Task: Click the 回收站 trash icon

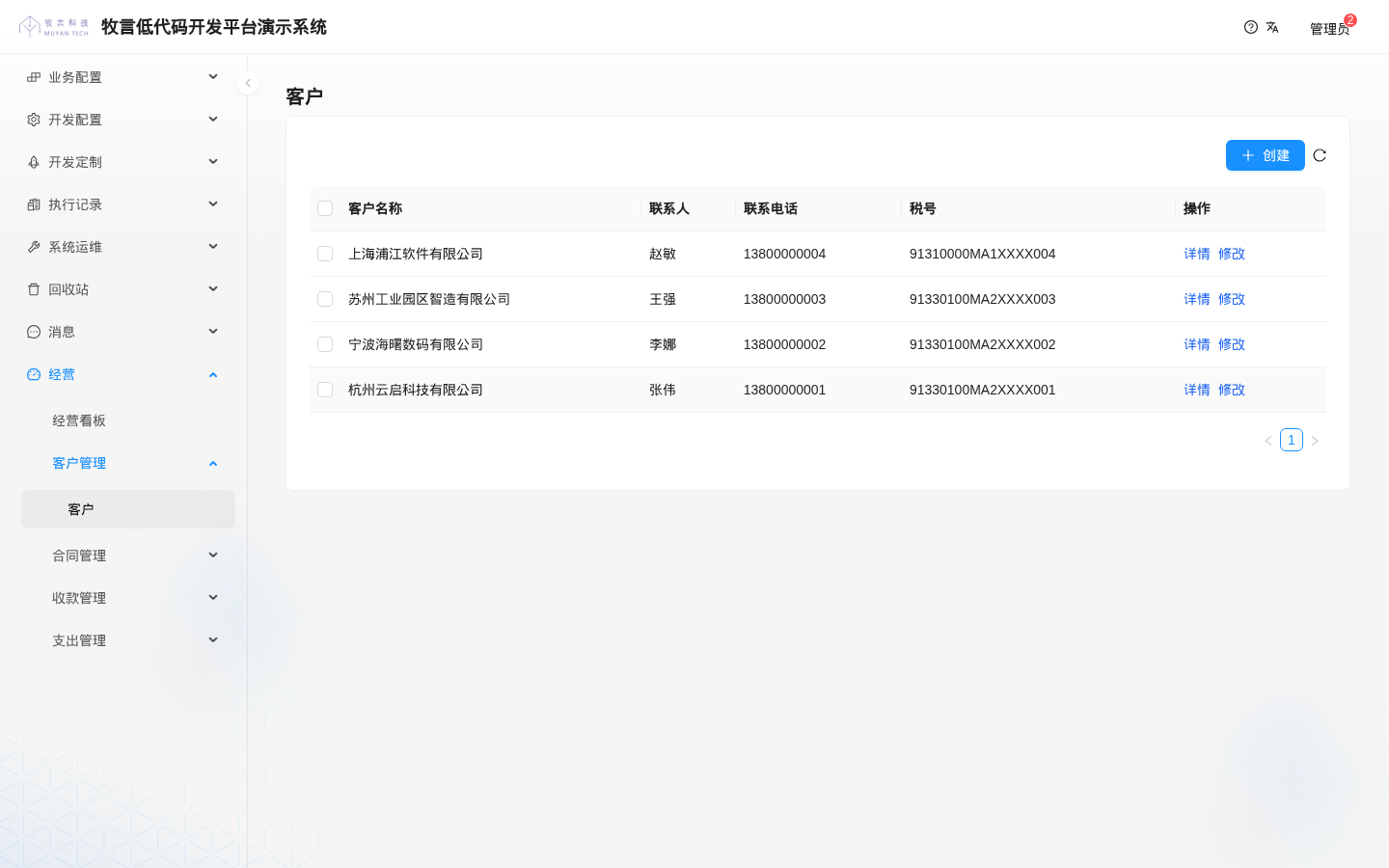Action: click(34, 289)
